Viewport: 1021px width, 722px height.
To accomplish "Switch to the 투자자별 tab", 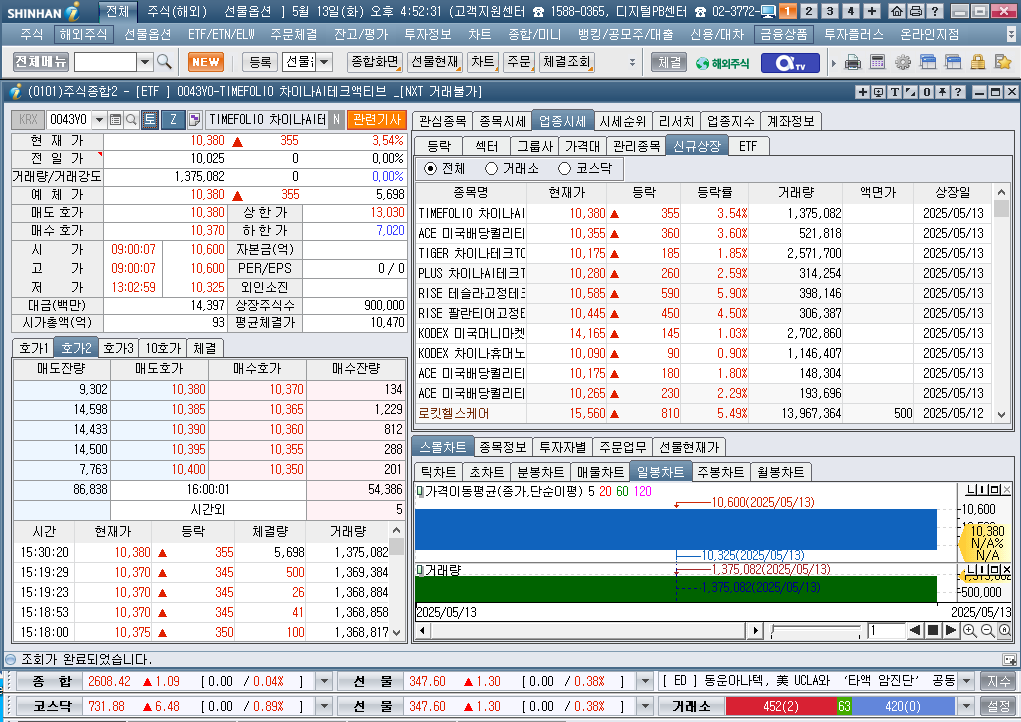I will pos(562,447).
